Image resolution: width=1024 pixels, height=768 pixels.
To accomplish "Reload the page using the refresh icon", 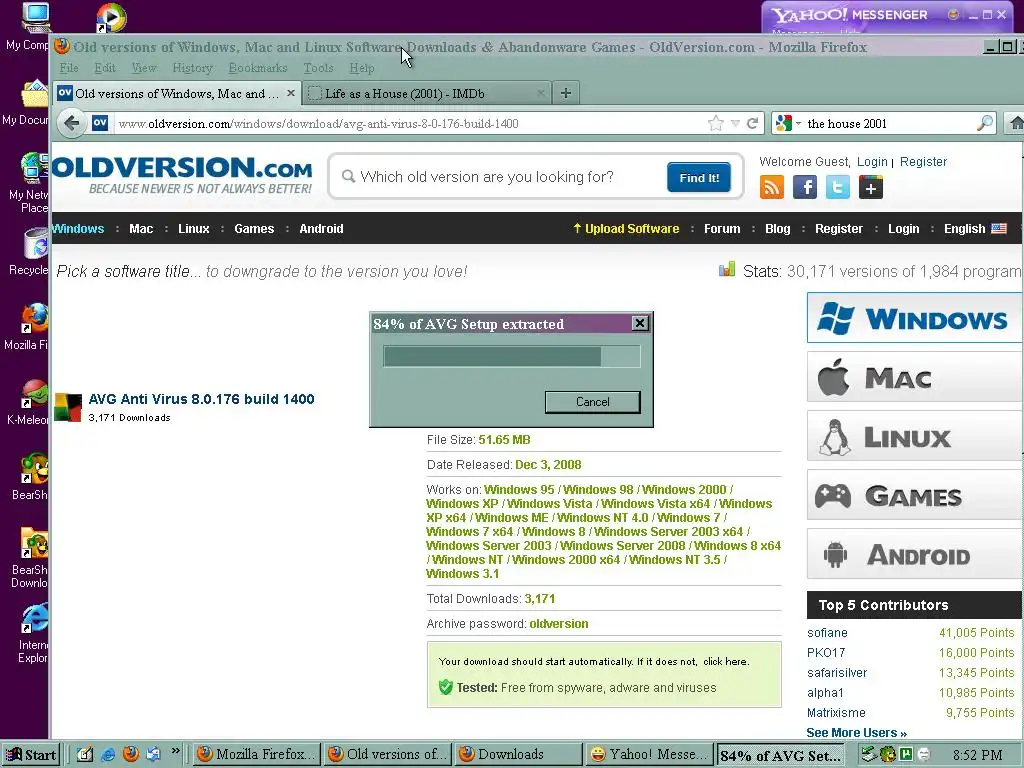I will click(x=752, y=123).
